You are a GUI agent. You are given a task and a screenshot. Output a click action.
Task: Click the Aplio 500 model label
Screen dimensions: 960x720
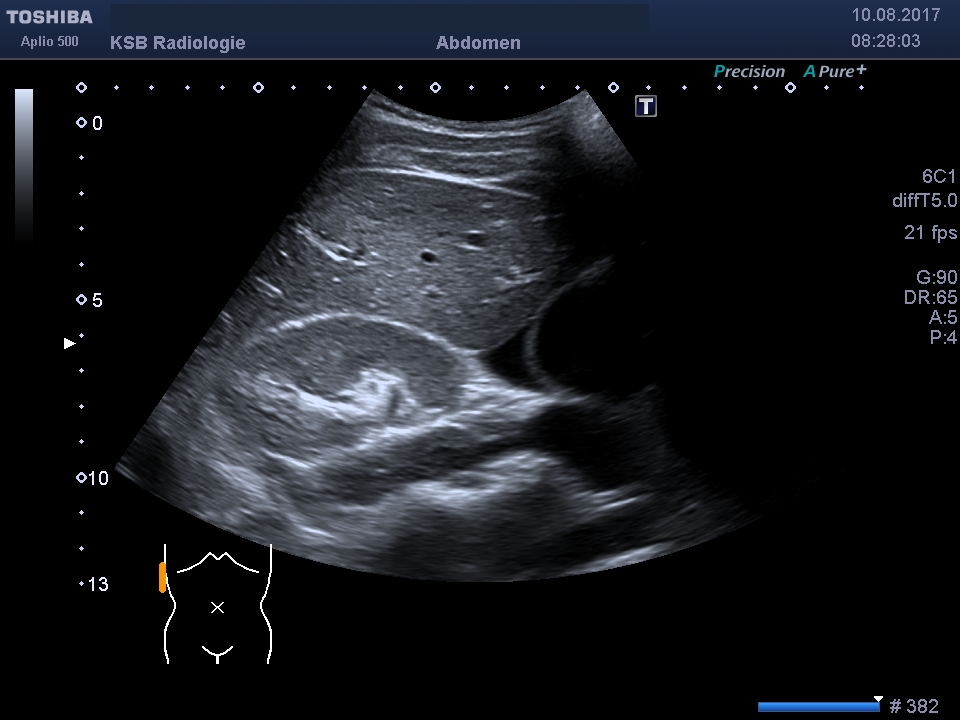pos(50,42)
